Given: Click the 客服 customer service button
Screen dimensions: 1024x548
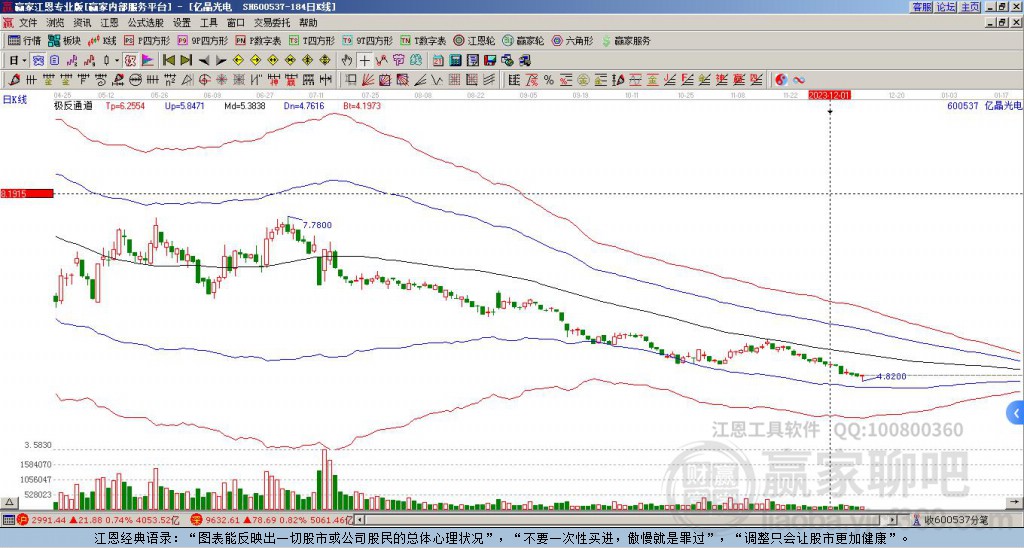Looking at the screenshot, I should tap(922, 7).
